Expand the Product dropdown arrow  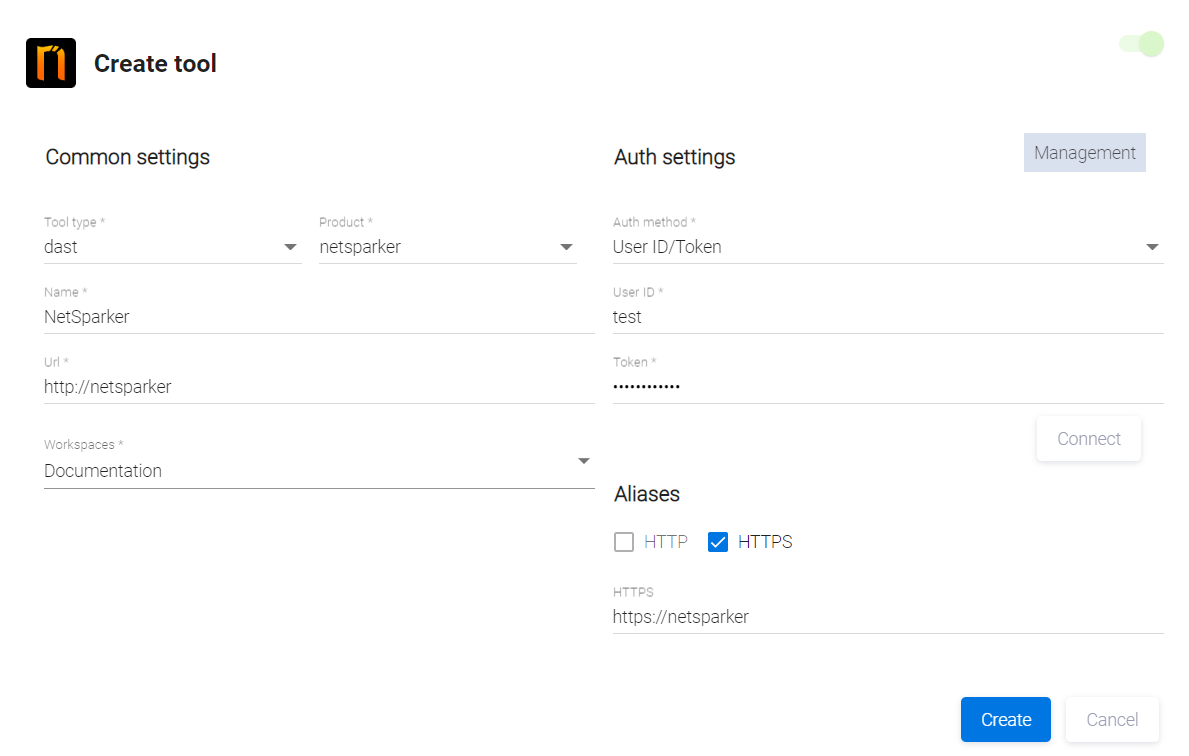pyautogui.click(x=566, y=247)
